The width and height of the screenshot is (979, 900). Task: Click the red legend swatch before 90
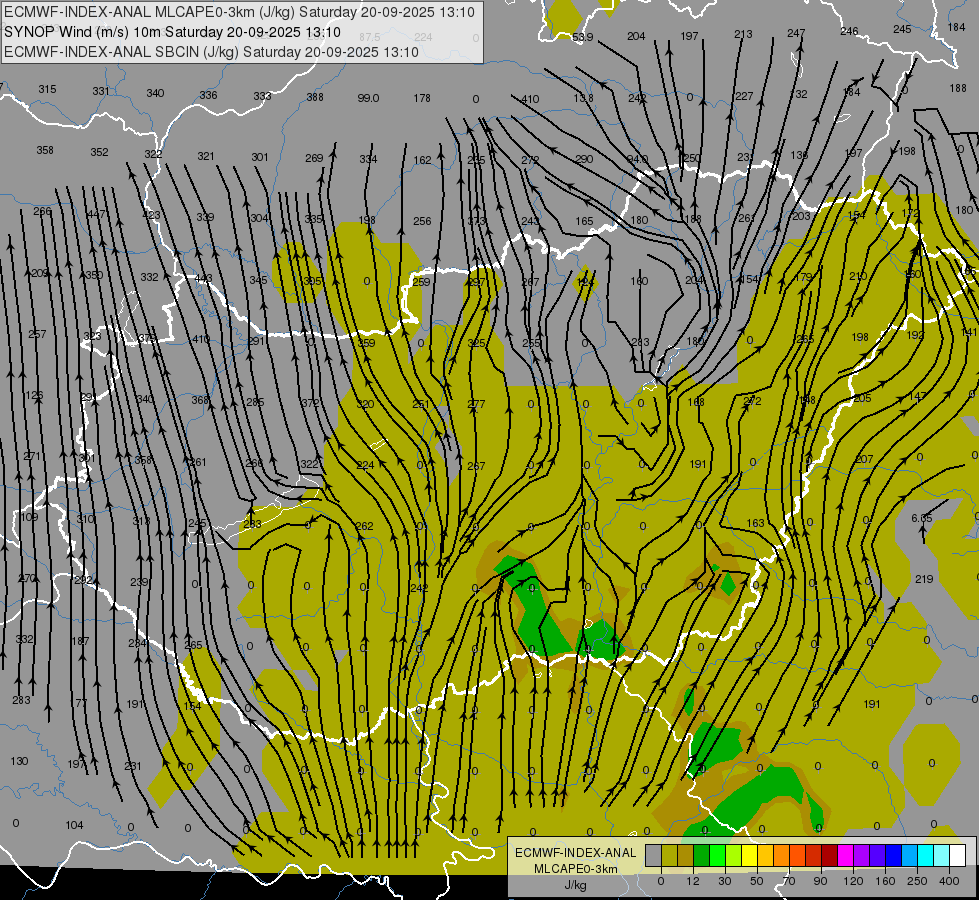tap(814, 855)
